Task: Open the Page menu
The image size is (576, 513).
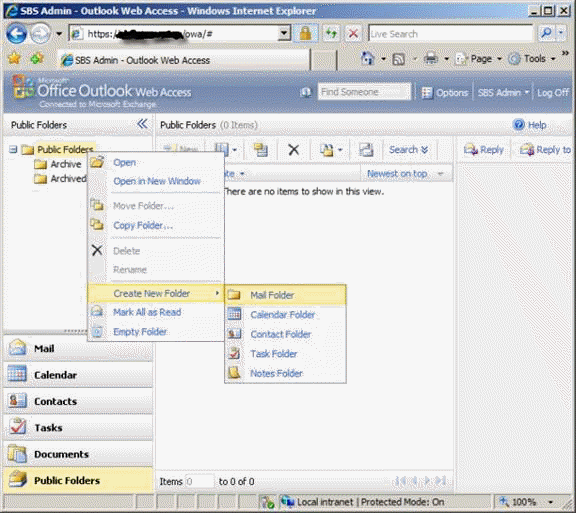Action: [x=478, y=59]
